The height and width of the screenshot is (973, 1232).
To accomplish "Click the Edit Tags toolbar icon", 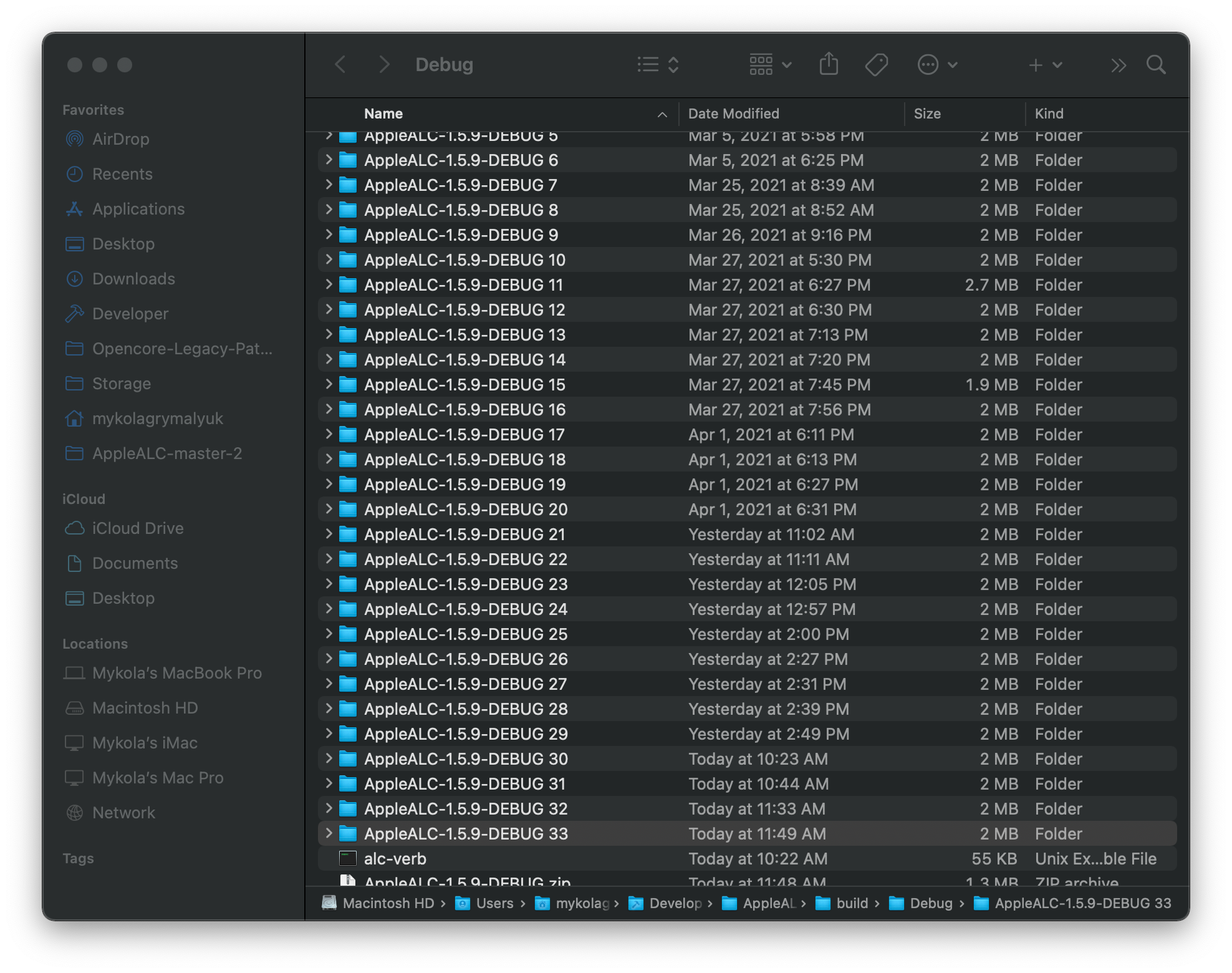I will coord(876,64).
